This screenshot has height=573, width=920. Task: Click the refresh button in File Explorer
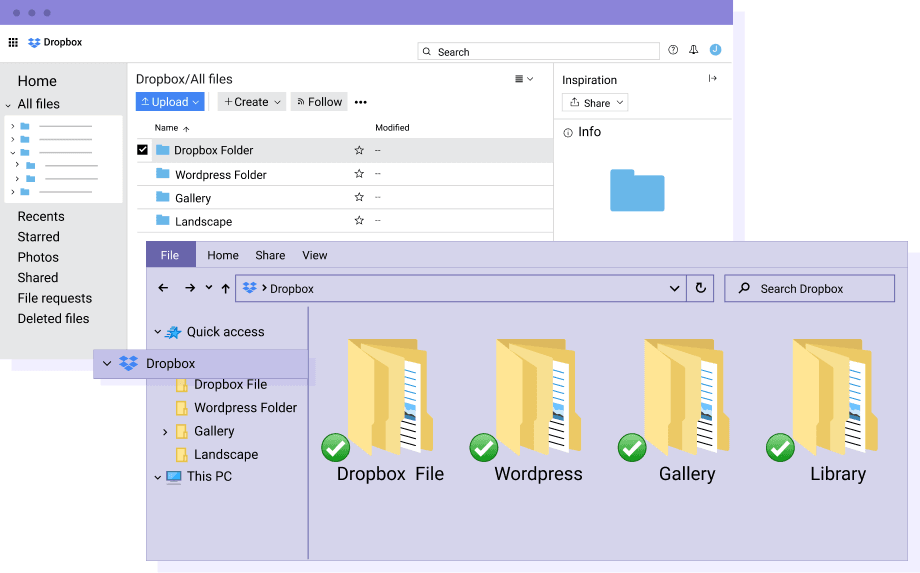click(700, 288)
